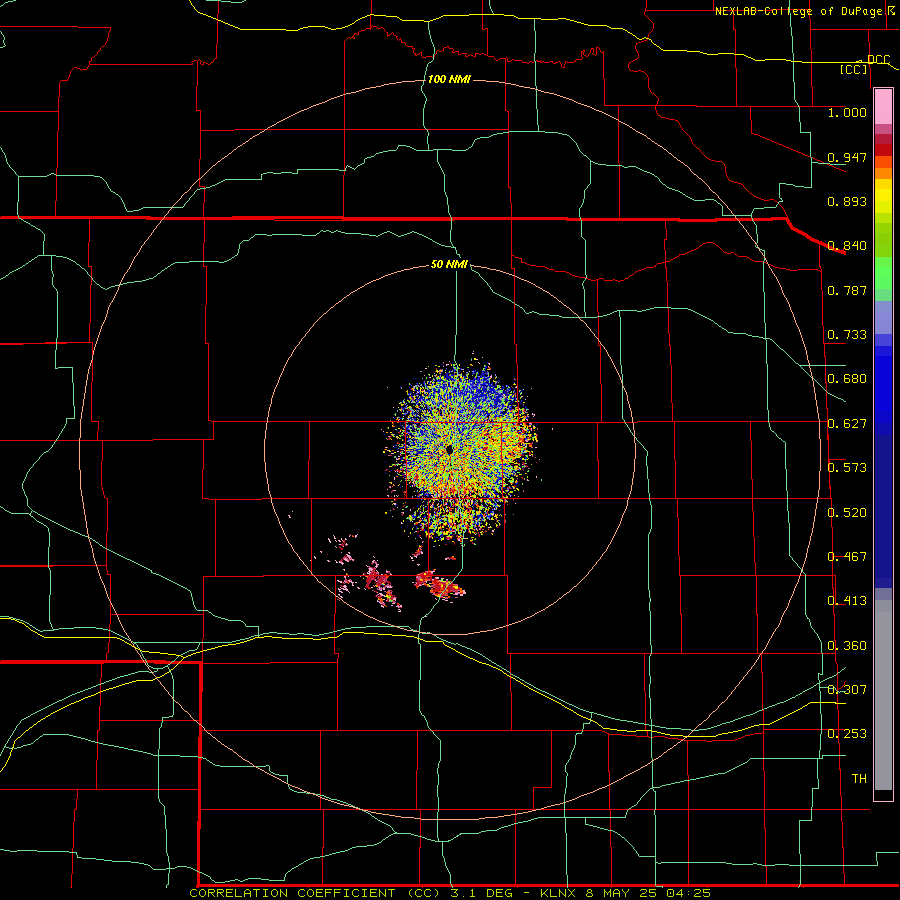This screenshot has height=900, width=900.
Task: Click the 0.573 scale value
Action: tap(847, 468)
